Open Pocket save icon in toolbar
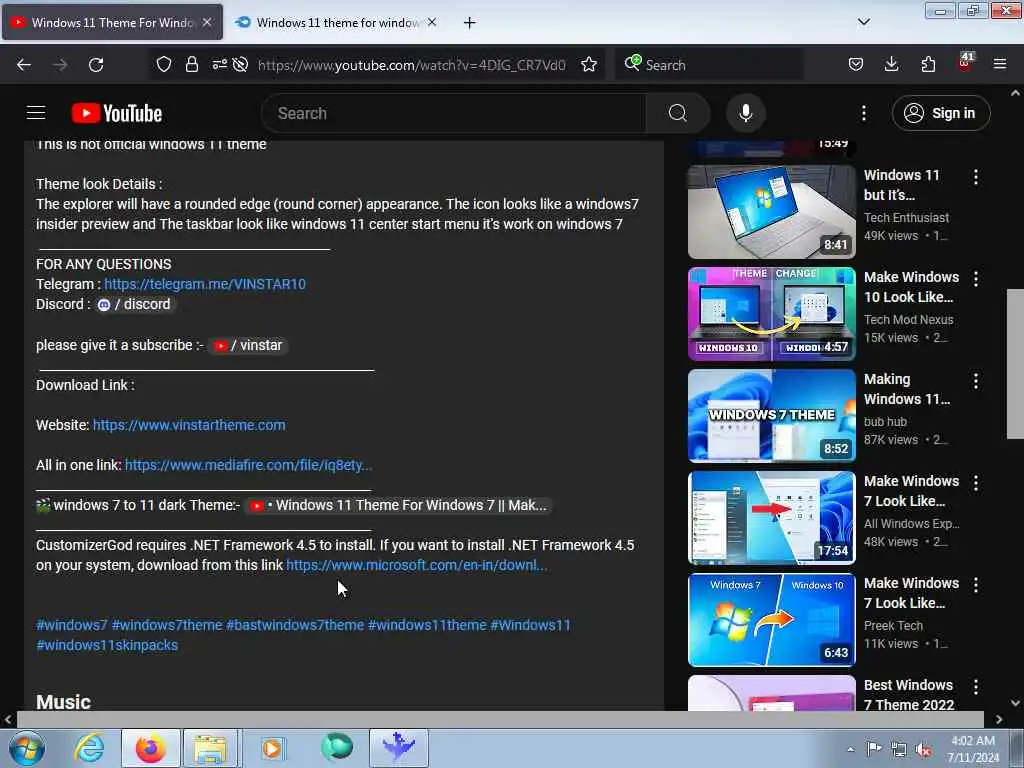This screenshot has width=1024, height=768. pyautogui.click(x=856, y=65)
